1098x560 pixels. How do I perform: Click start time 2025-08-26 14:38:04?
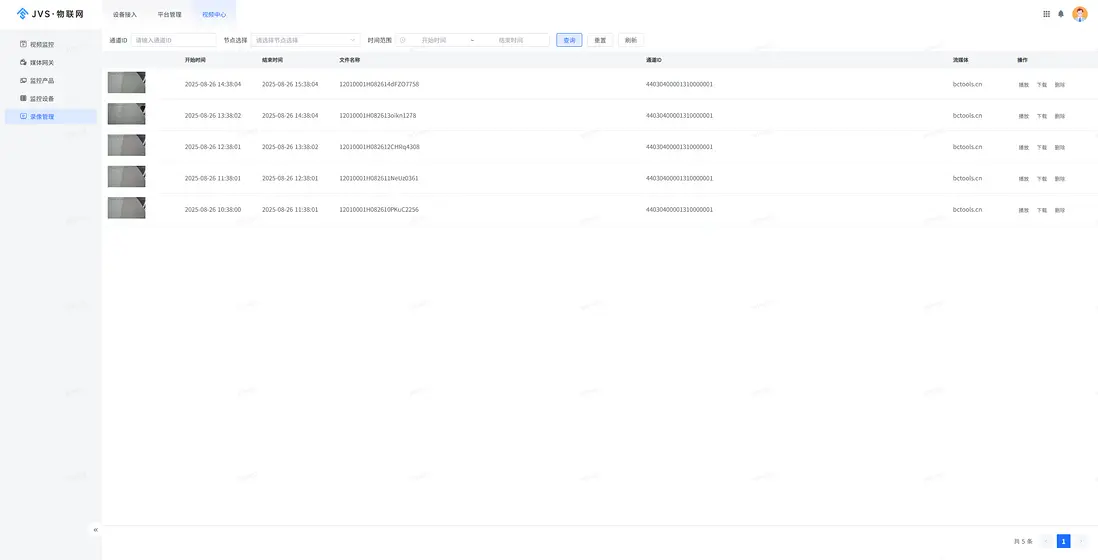[213, 84]
